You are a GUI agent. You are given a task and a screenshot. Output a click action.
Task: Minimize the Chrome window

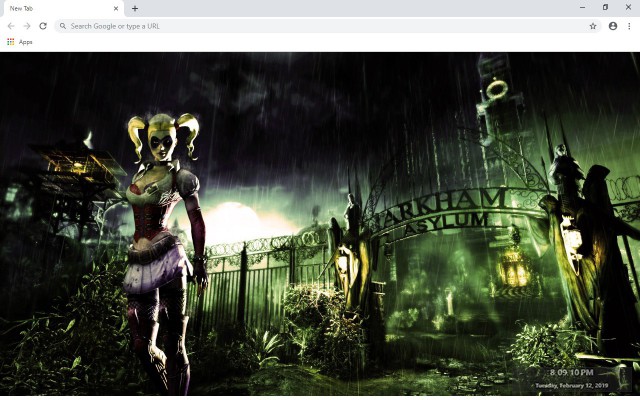(x=582, y=7)
